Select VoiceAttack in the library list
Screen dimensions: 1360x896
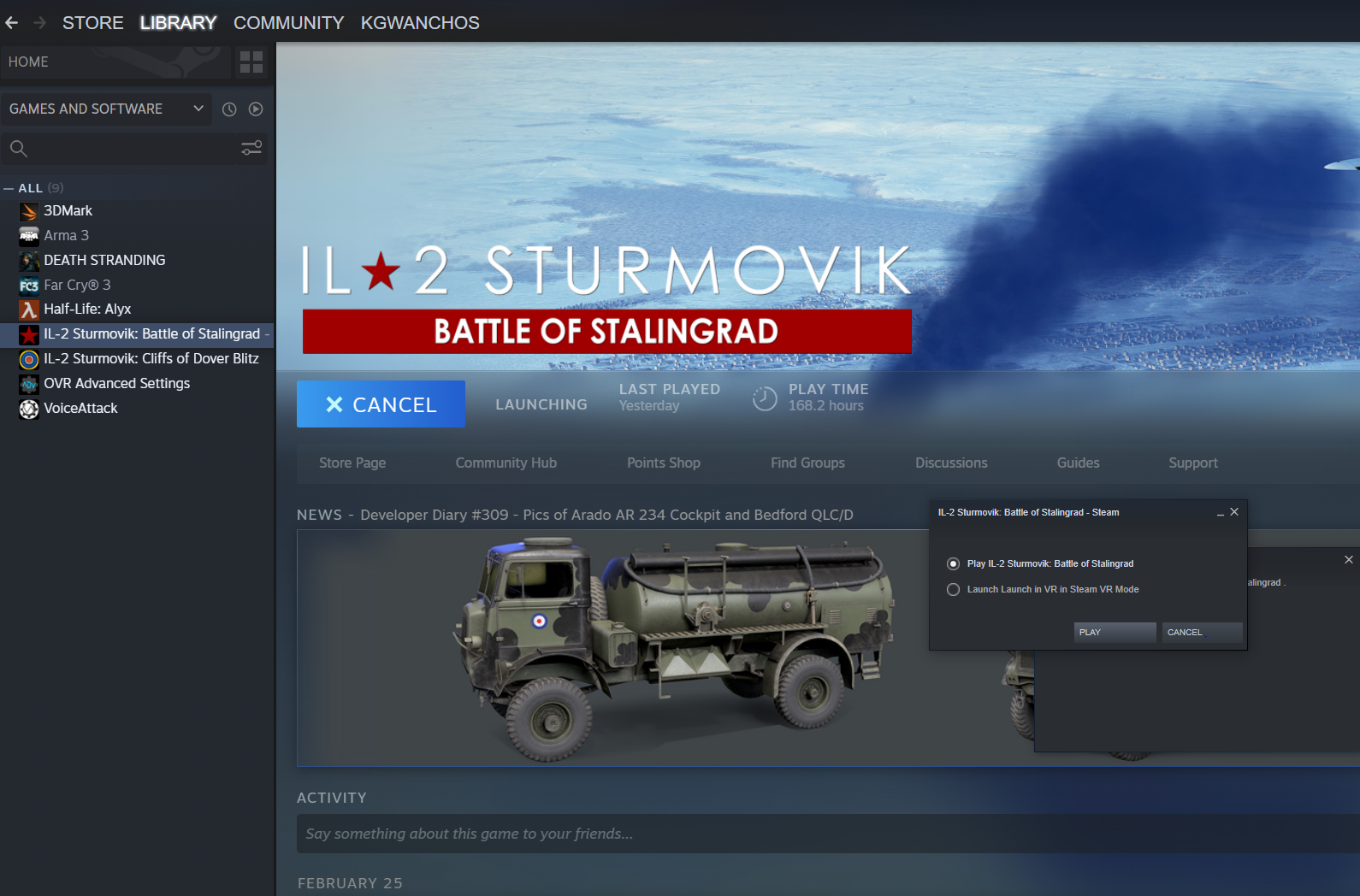(81, 409)
